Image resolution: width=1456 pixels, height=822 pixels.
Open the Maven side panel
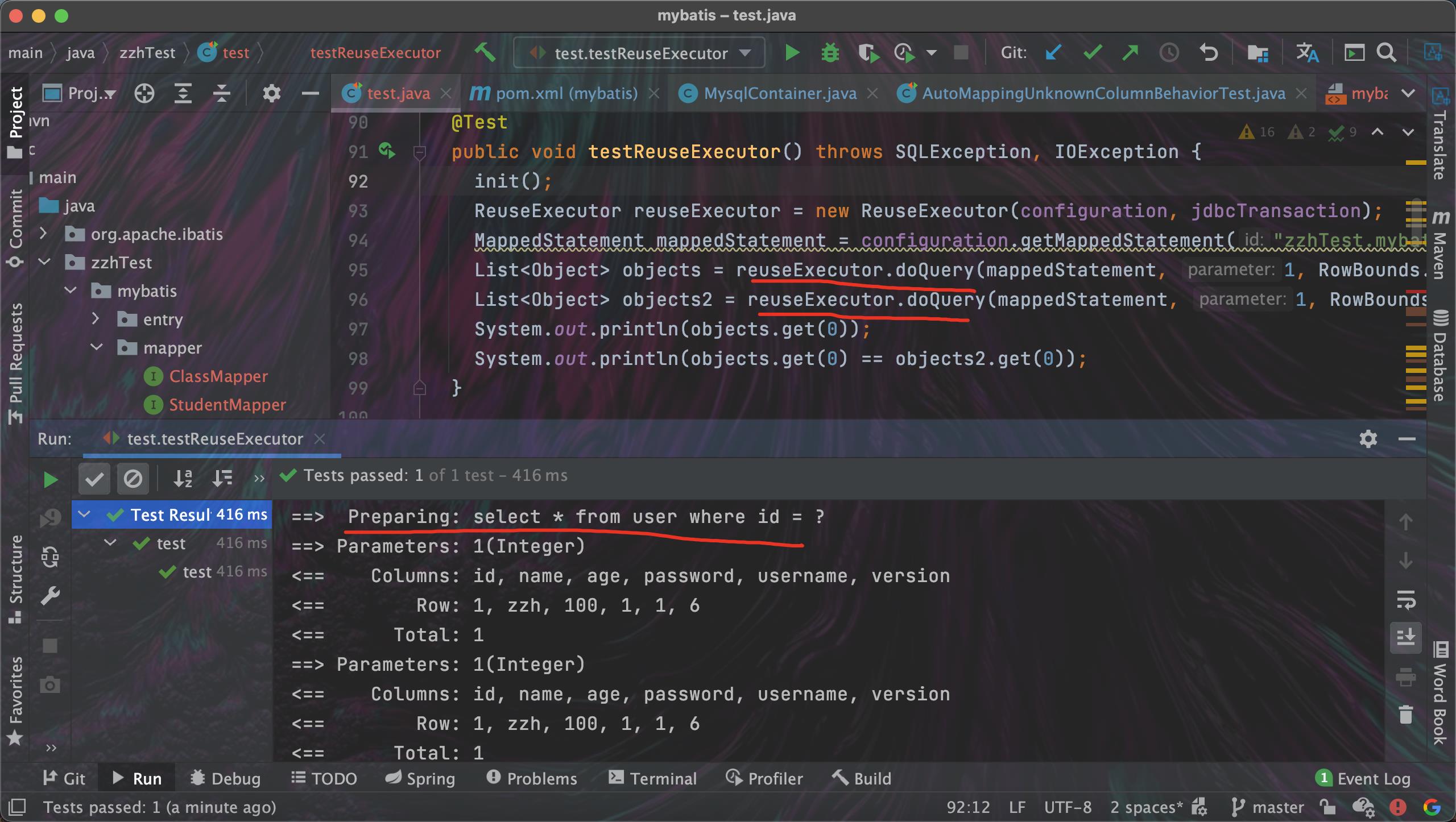[1440, 244]
